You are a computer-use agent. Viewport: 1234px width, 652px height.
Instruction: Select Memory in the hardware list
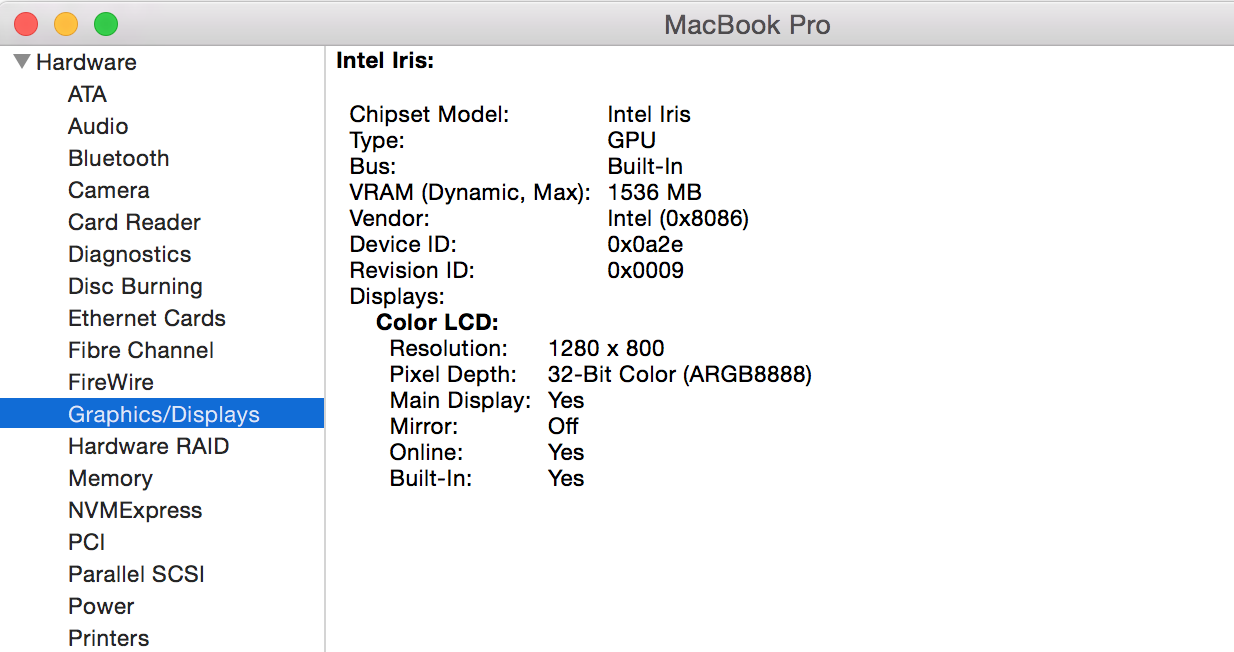tap(110, 478)
